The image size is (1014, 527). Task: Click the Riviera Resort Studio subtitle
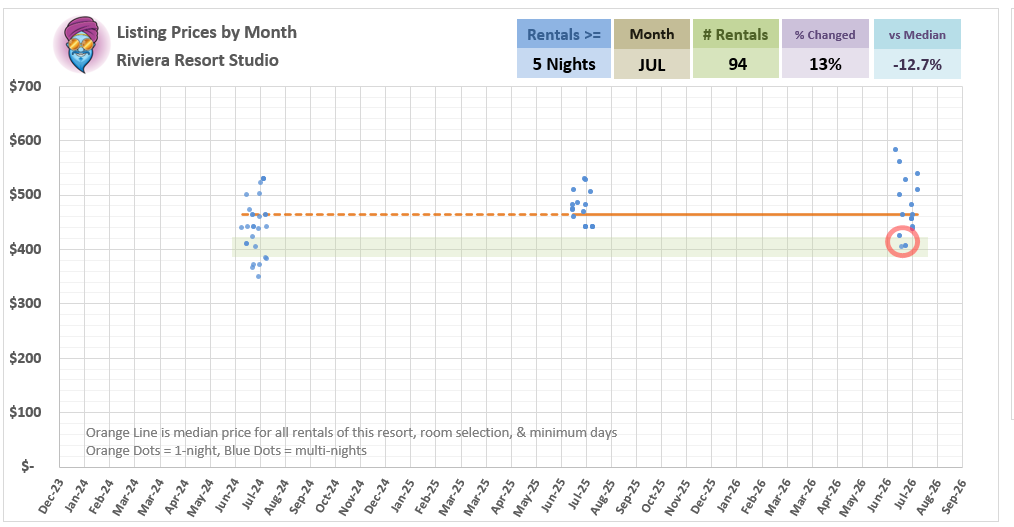(x=198, y=60)
